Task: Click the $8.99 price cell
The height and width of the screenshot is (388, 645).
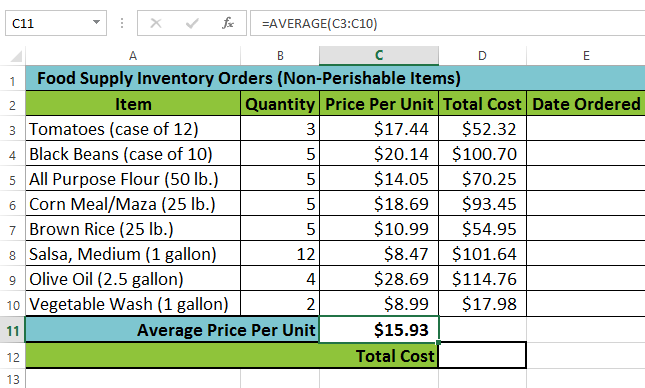Action: pos(379,304)
